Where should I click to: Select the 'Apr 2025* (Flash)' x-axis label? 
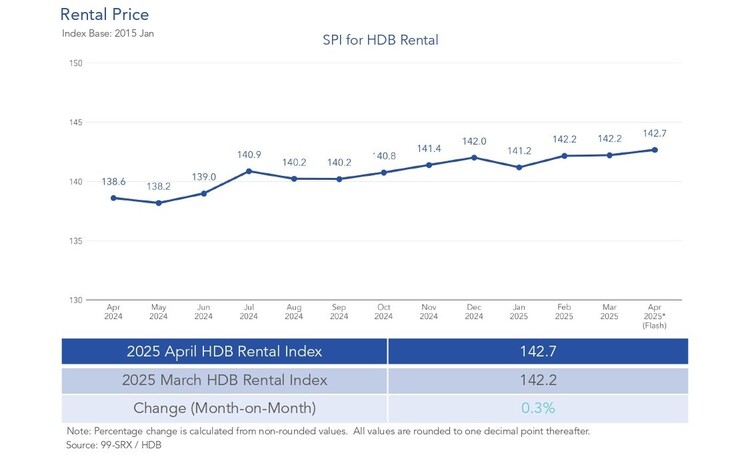point(654,316)
